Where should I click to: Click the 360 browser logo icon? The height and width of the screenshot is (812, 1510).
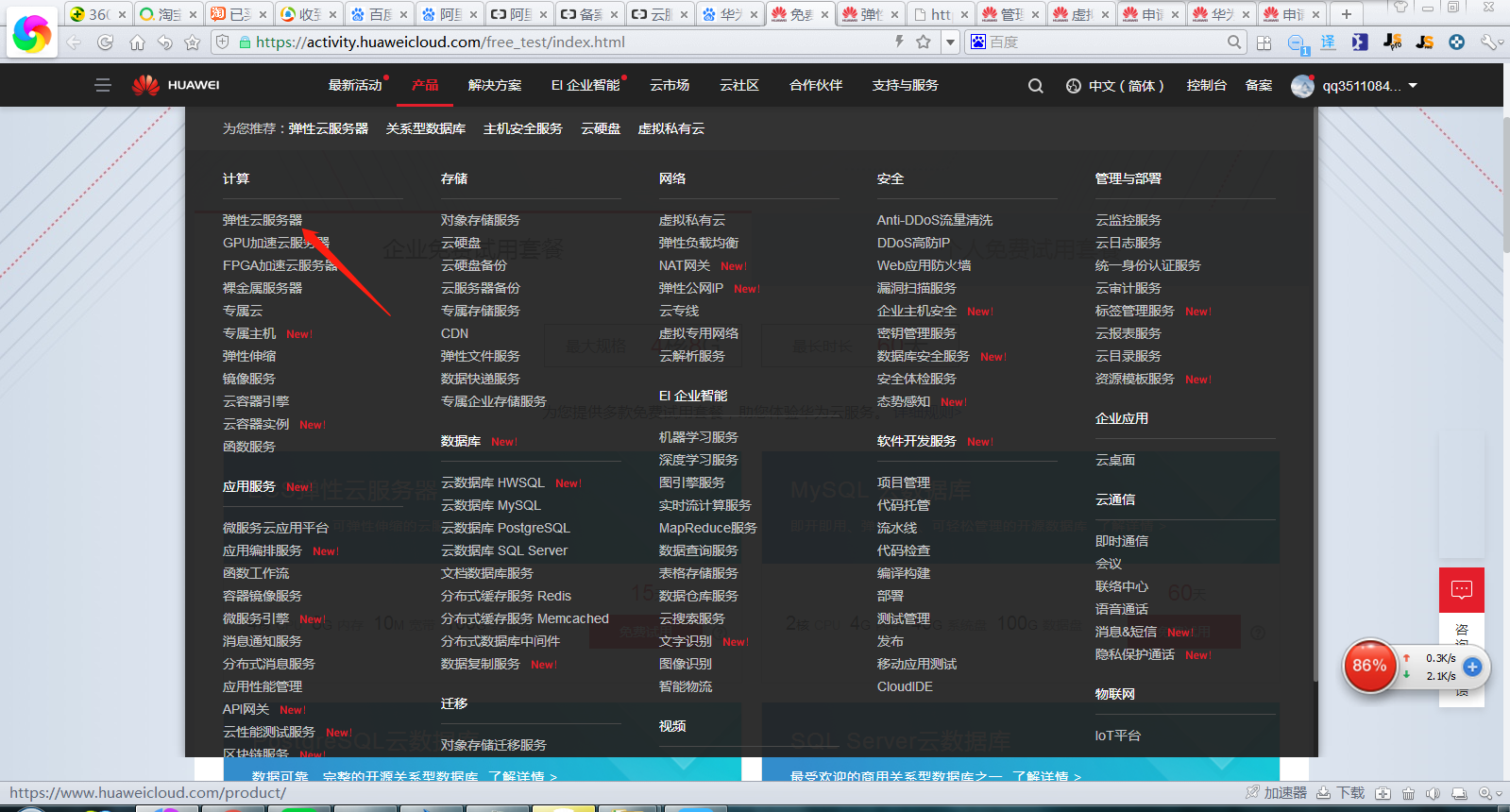[x=31, y=34]
